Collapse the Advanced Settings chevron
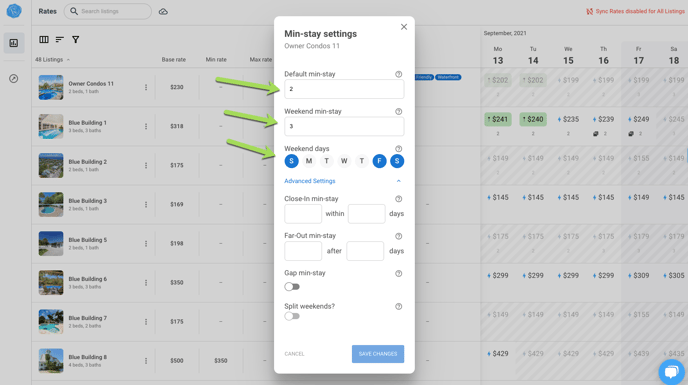This screenshot has height=385, width=688. click(x=398, y=181)
